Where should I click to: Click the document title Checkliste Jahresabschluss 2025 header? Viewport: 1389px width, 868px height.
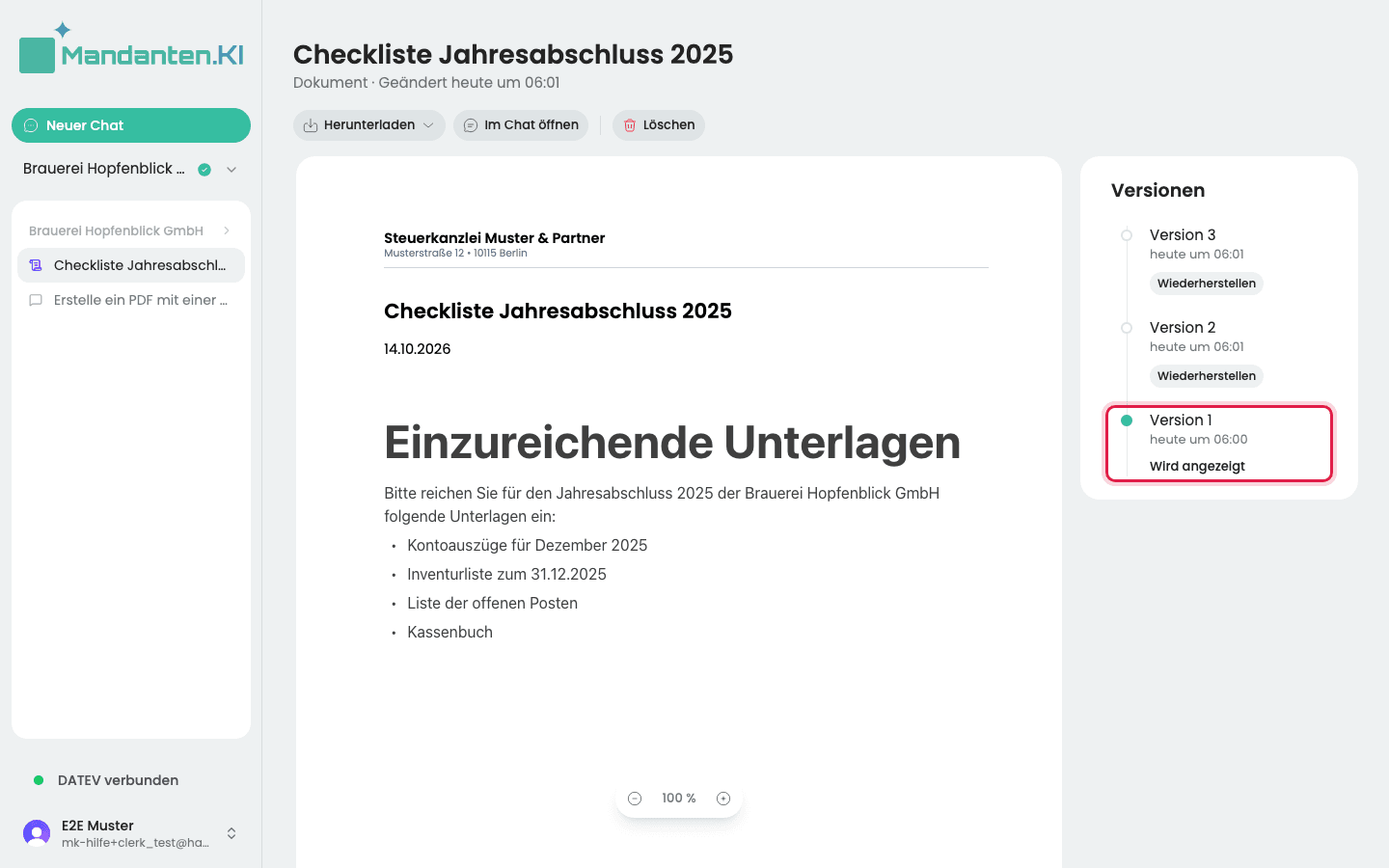click(x=513, y=54)
